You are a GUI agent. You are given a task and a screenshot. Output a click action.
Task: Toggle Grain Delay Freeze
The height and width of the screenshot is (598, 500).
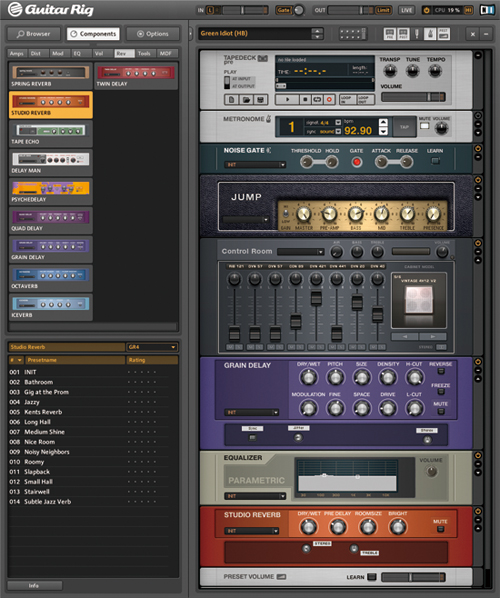(441, 392)
